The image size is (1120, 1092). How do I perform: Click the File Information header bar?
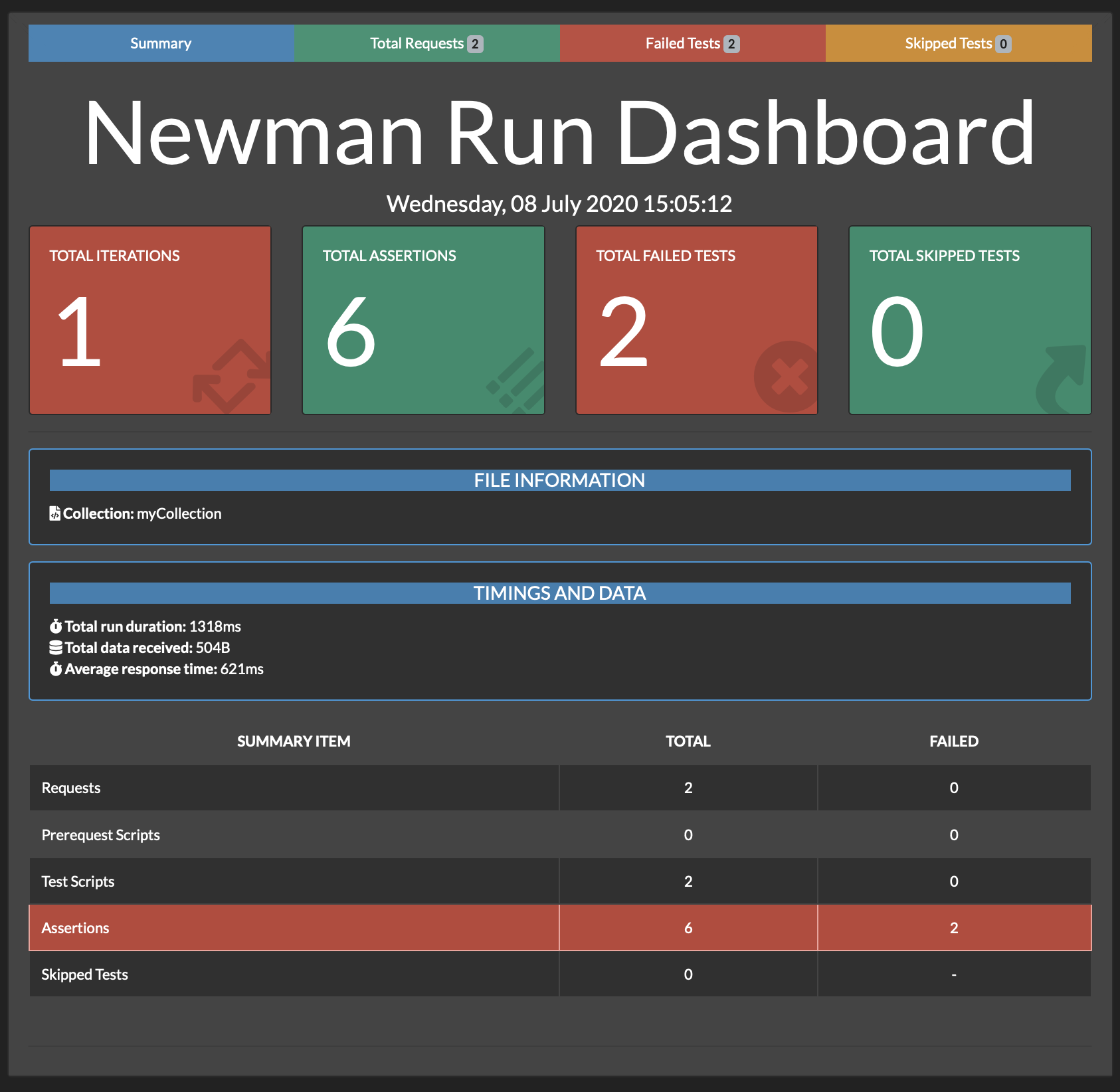click(x=559, y=480)
